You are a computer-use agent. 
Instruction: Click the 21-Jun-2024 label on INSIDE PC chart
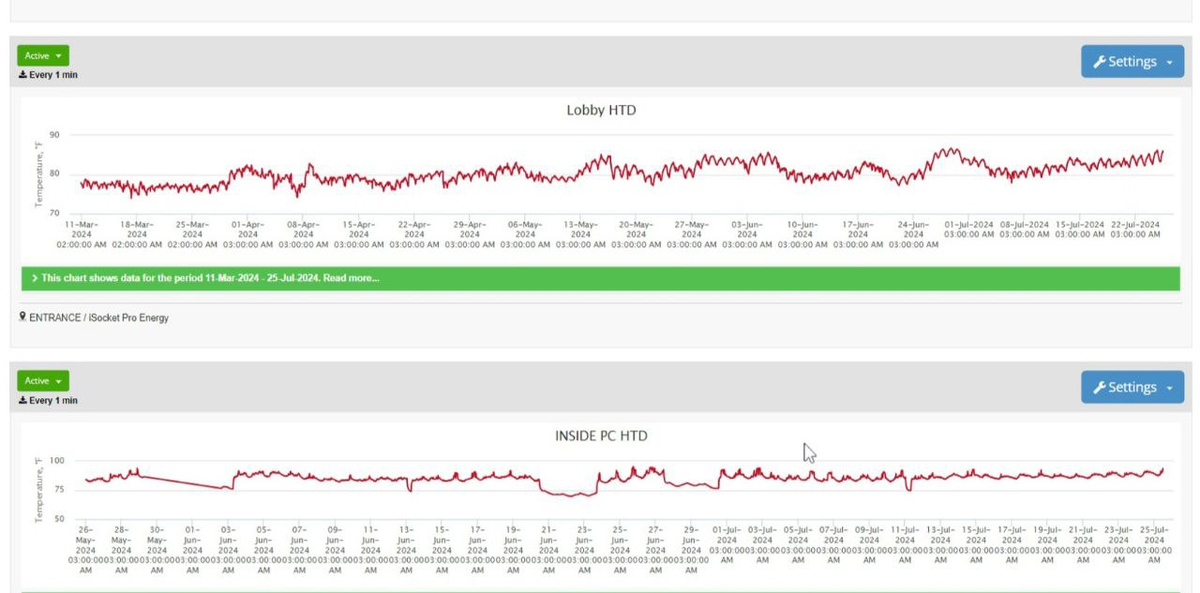coord(548,550)
